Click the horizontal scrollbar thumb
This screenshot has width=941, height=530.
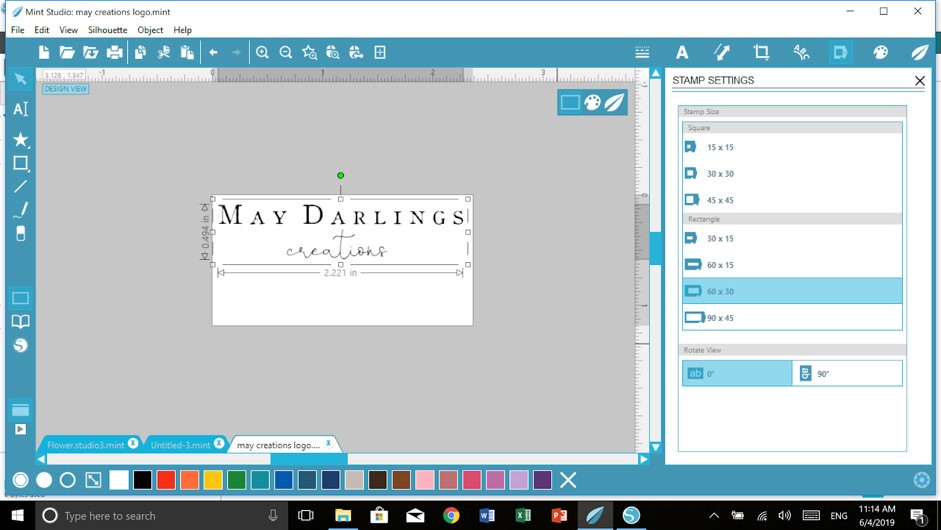coord(309,459)
